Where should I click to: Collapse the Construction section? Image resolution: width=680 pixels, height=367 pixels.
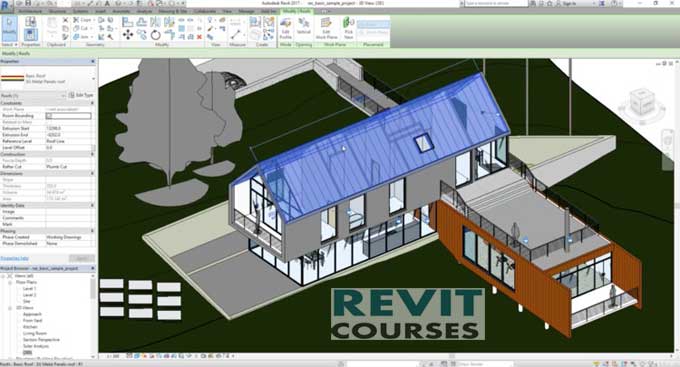pos(92,154)
